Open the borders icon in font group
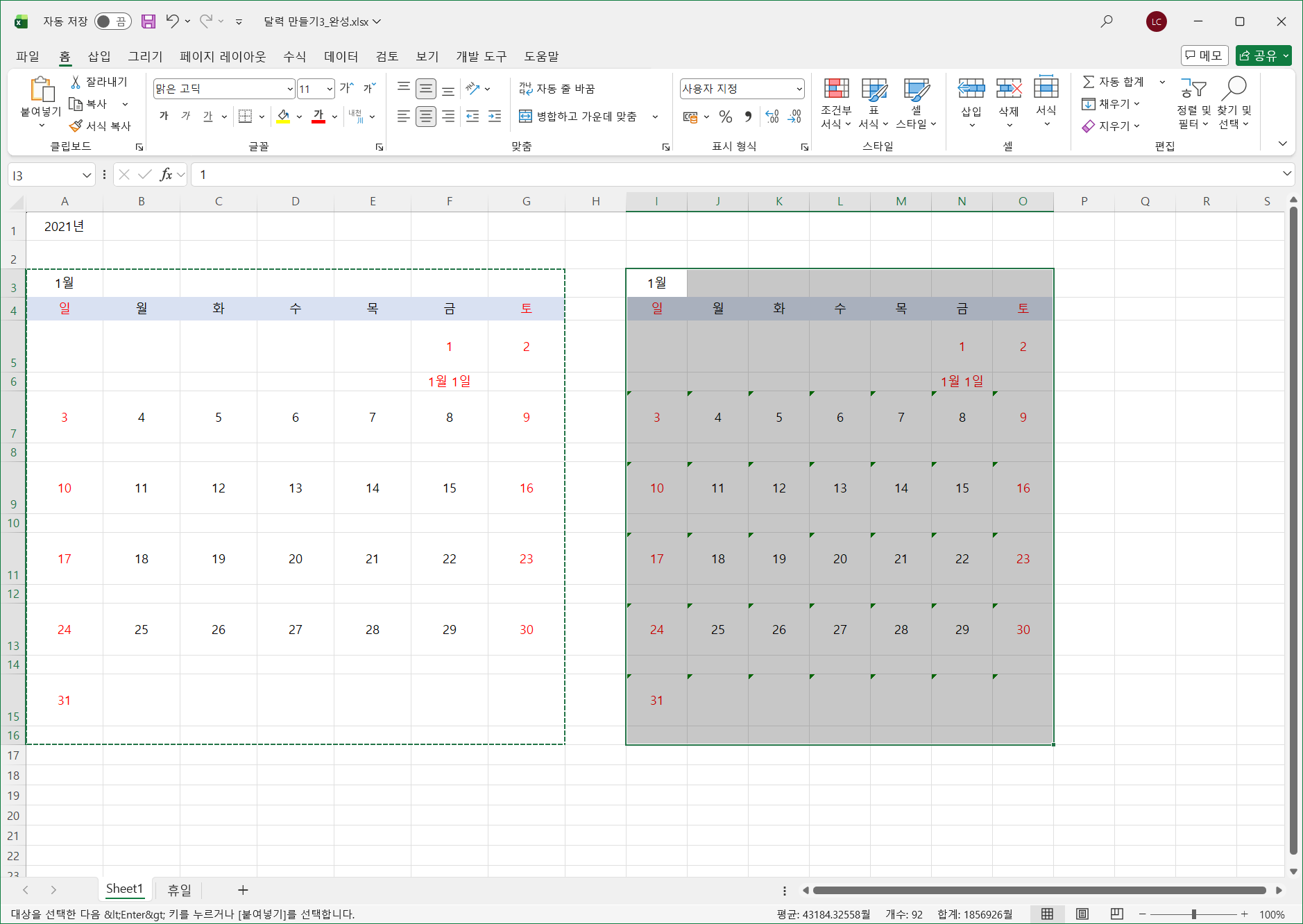This screenshot has height=924, width=1303. tap(245, 117)
